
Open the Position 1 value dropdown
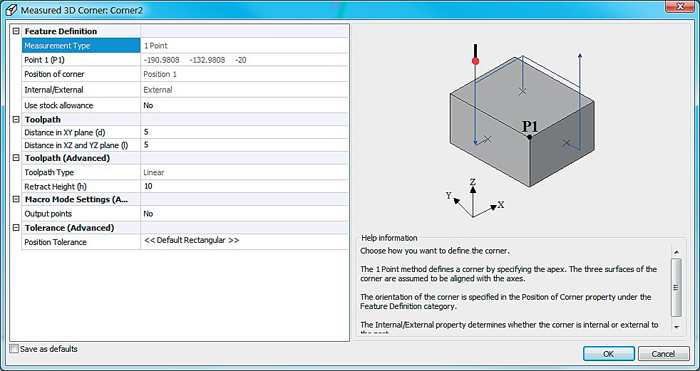point(244,74)
